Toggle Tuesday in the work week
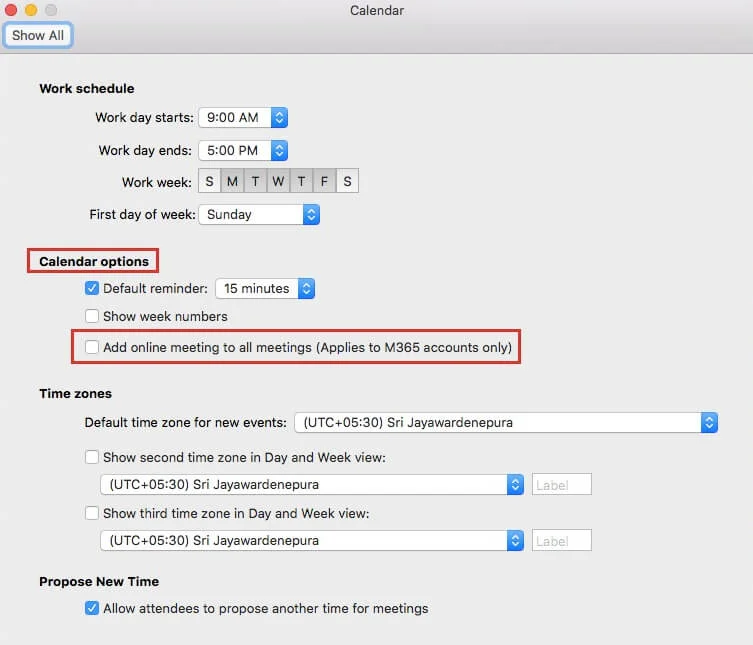 255,181
